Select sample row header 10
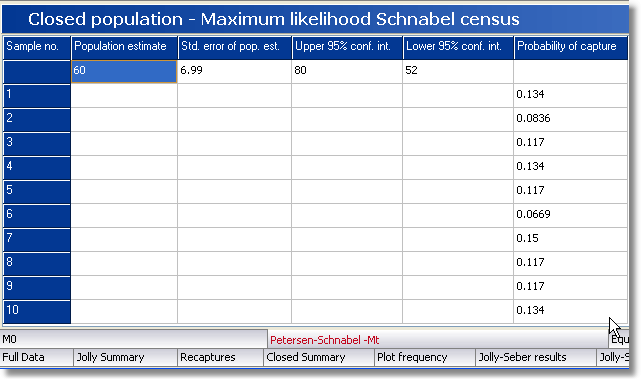Image resolution: width=641 pixels, height=381 pixels. tap(37, 312)
